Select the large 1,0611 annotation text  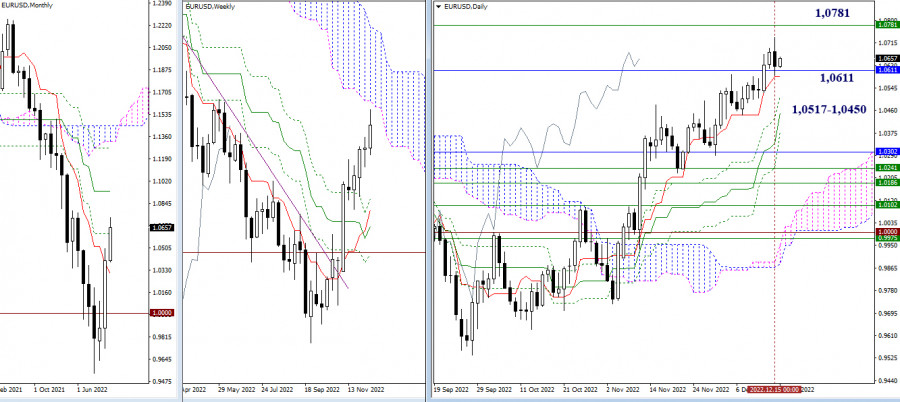click(836, 78)
